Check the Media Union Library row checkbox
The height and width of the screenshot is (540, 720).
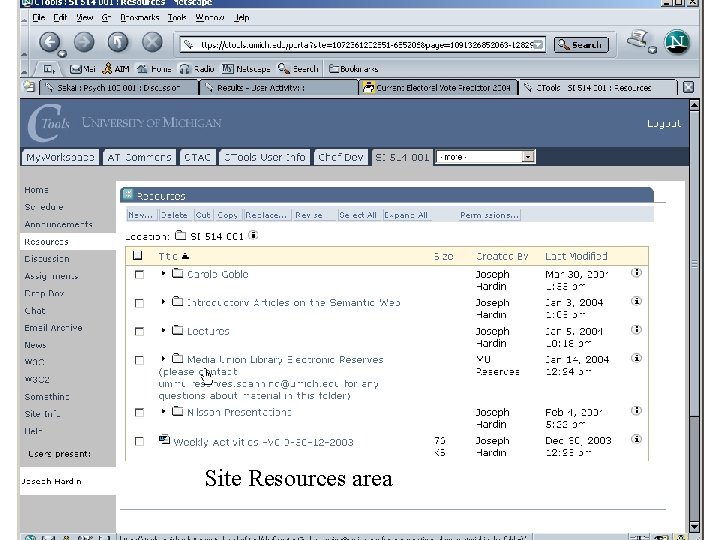[x=139, y=360]
